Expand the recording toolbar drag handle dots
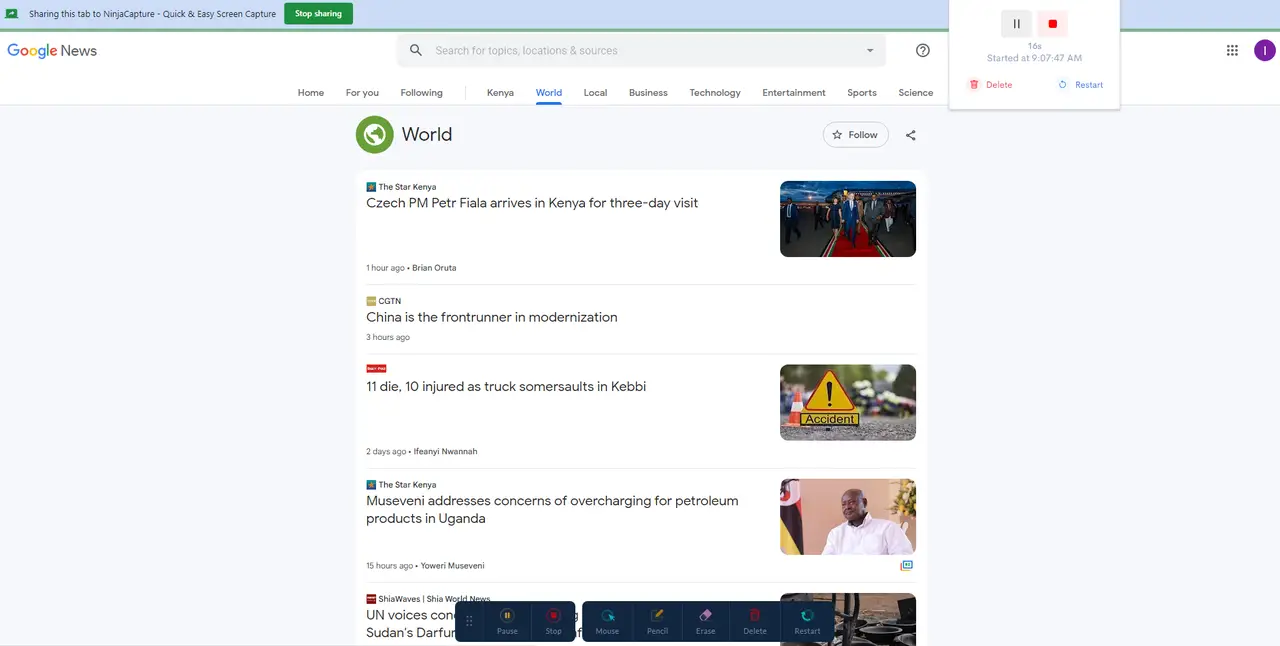This screenshot has height=646, width=1280. point(469,621)
